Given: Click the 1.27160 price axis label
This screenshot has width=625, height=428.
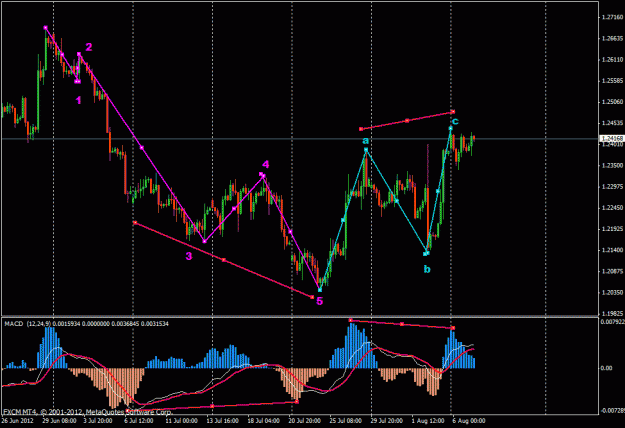Looking at the screenshot, I should coord(612,17).
